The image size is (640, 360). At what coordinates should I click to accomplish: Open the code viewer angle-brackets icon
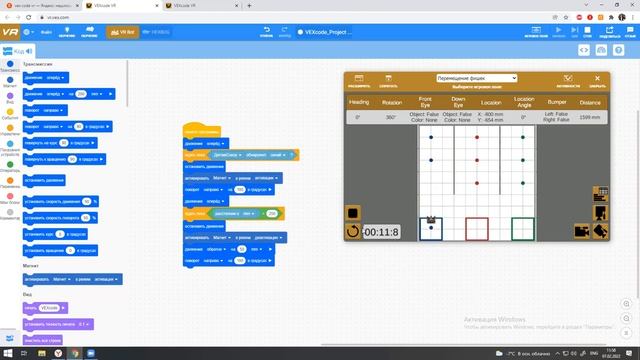click(x=584, y=50)
